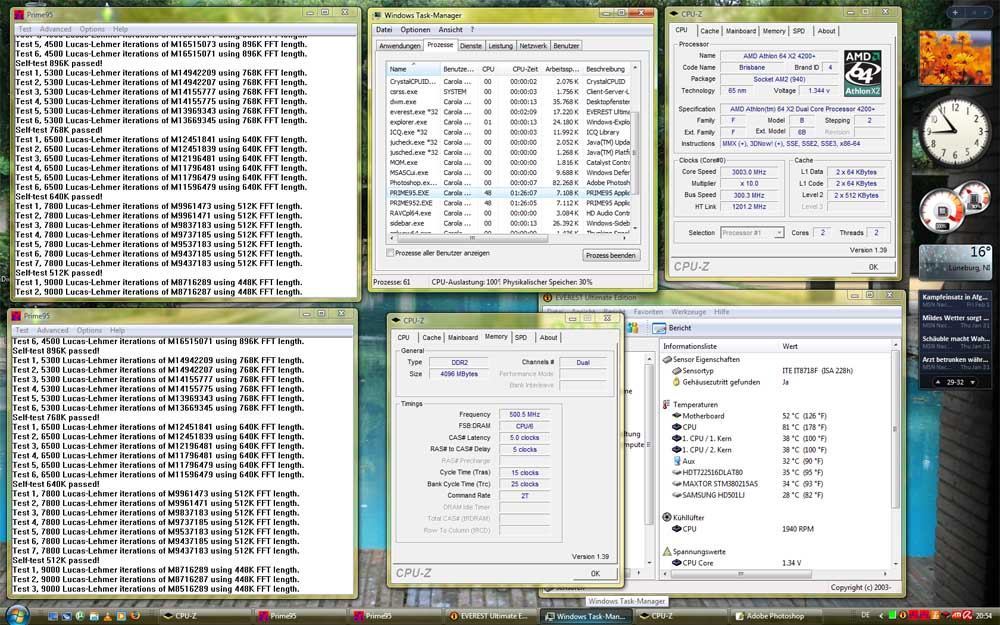The image size is (1000, 625).
Task: Select the Temperaturen thermometer icon in EVEREST
Action: (x=666, y=404)
